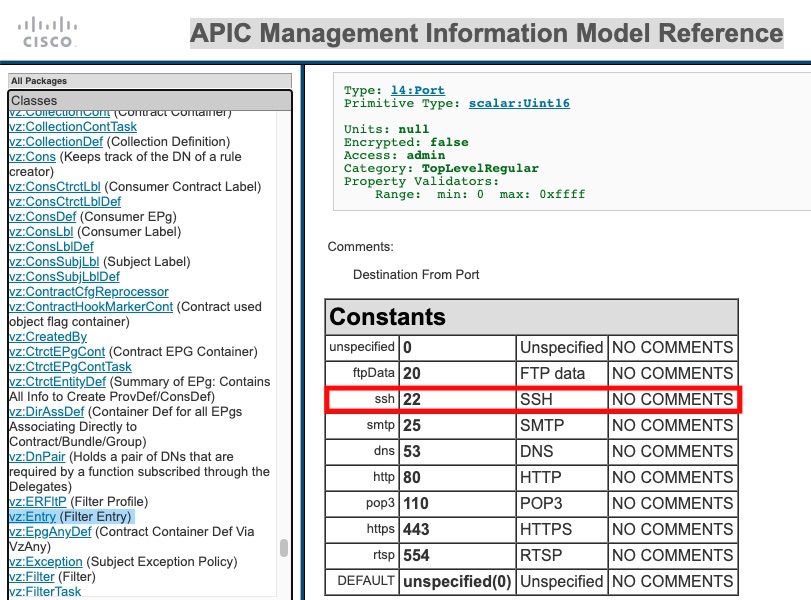
Task: Open the vz:CtrctEntityDef class link
Action: (57, 382)
